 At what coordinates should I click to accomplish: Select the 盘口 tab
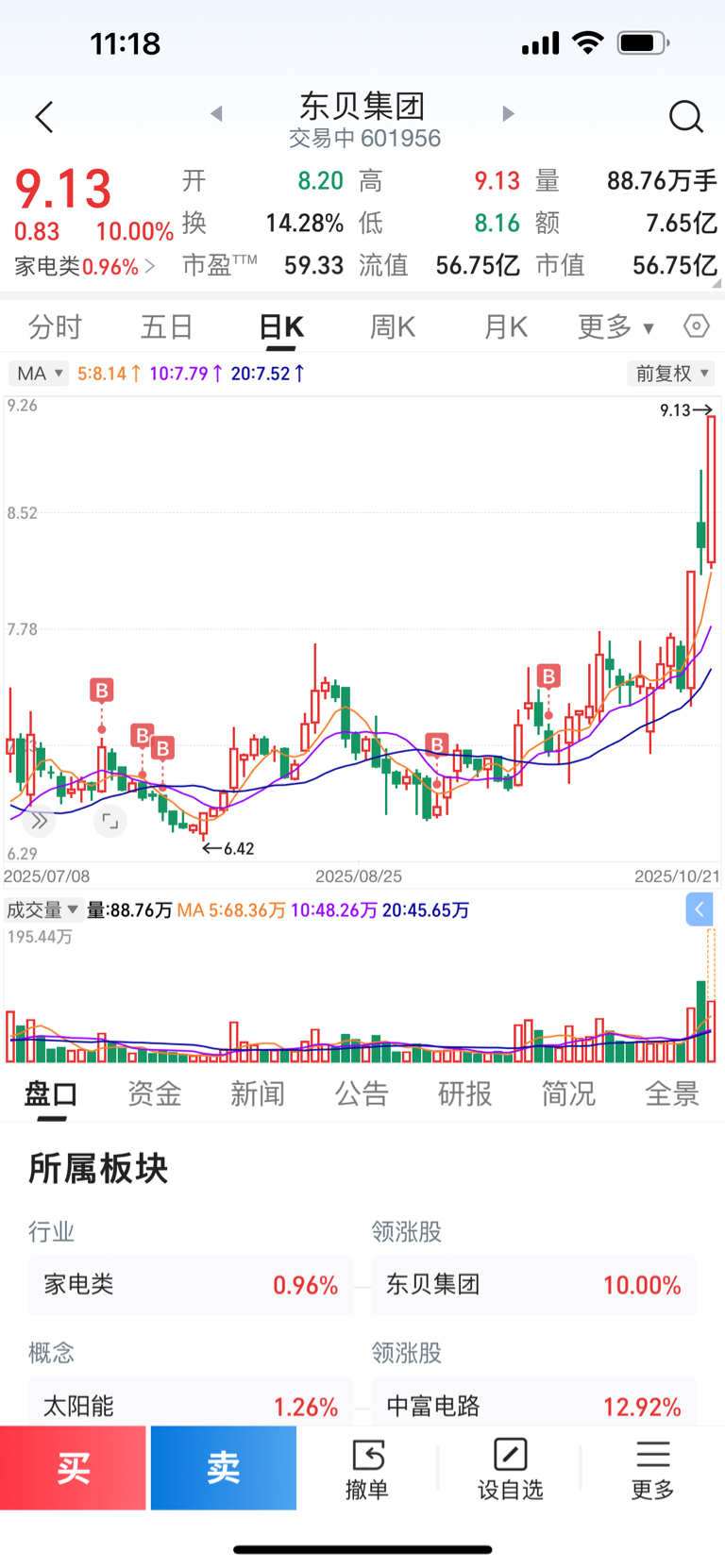(51, 1094)
